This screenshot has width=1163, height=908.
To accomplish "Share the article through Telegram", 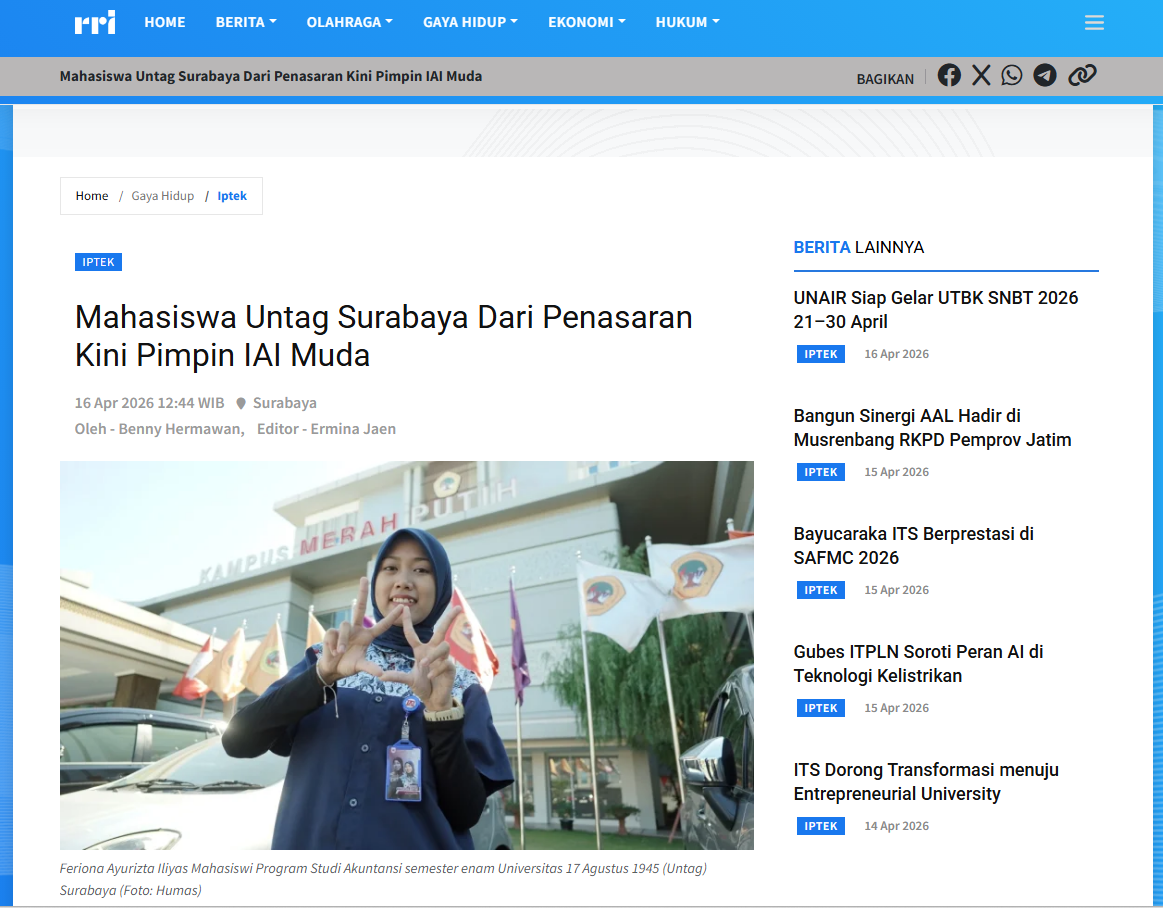I will tap(1044, 74).
